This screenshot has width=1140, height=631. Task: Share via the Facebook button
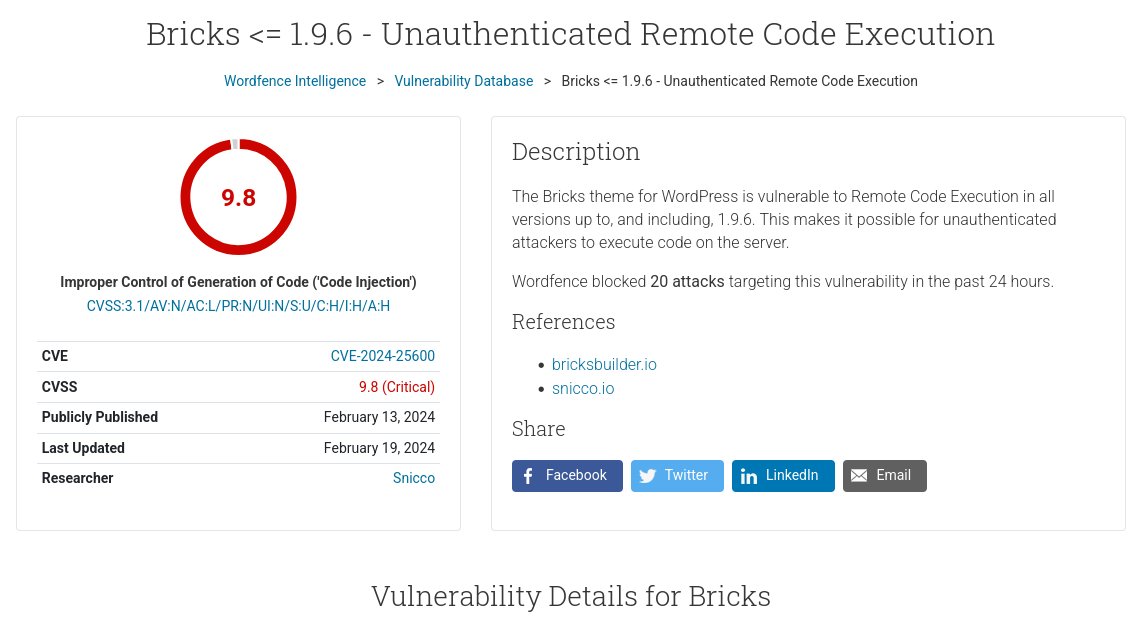[567, 476]
